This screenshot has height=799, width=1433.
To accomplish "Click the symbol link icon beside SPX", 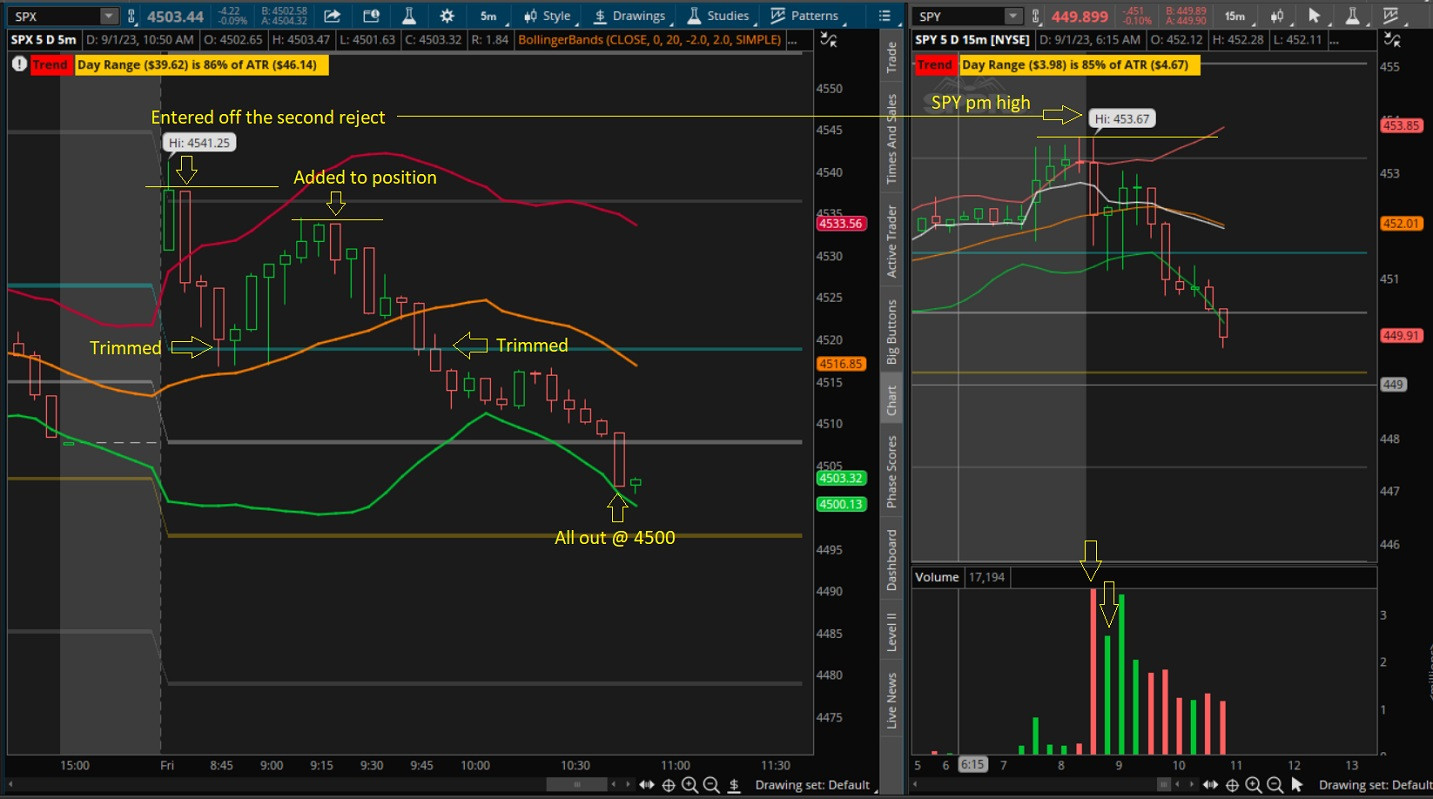I will [x=130, y=16].
